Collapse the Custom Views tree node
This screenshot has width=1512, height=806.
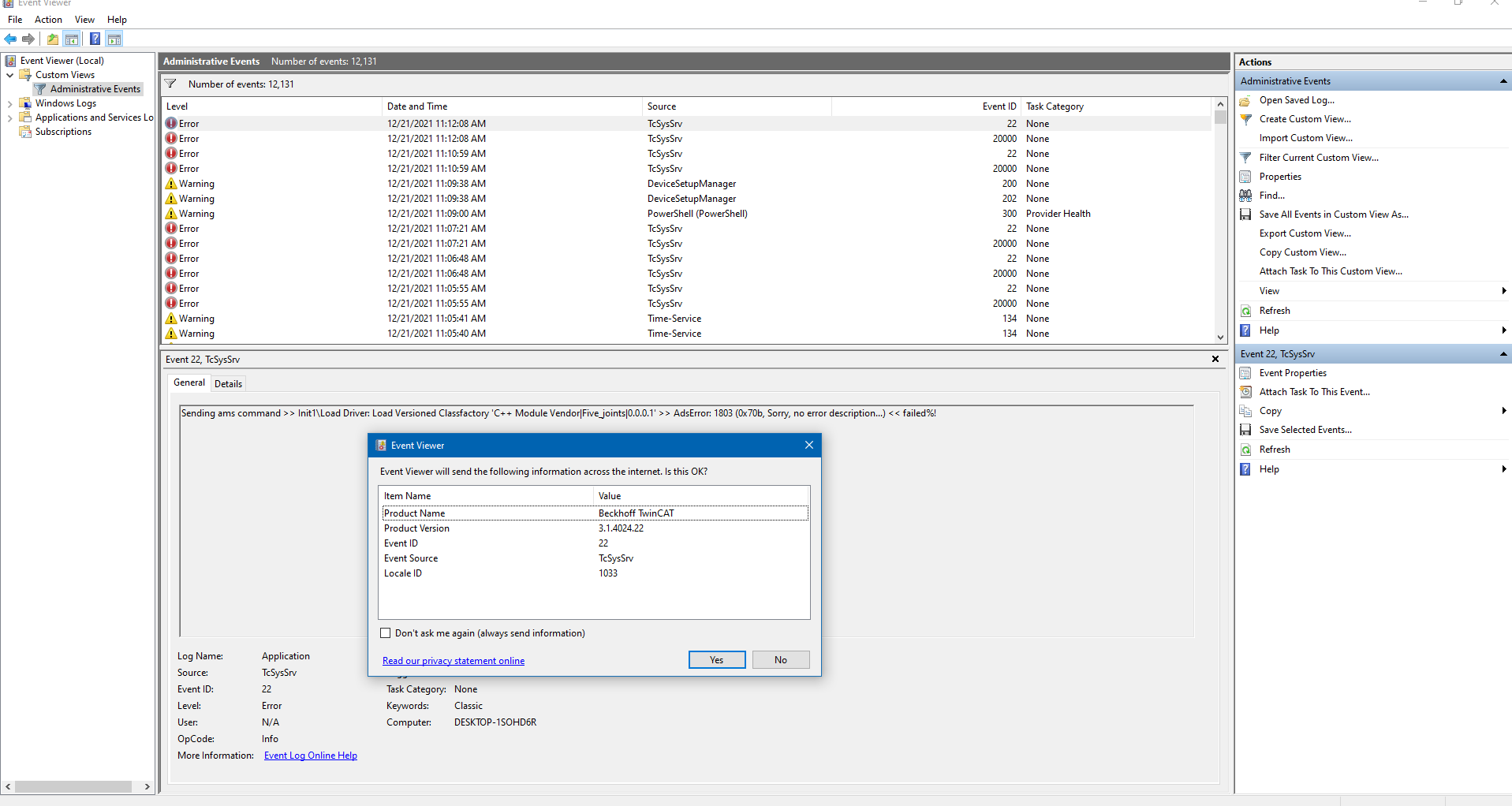click(9, 75)
